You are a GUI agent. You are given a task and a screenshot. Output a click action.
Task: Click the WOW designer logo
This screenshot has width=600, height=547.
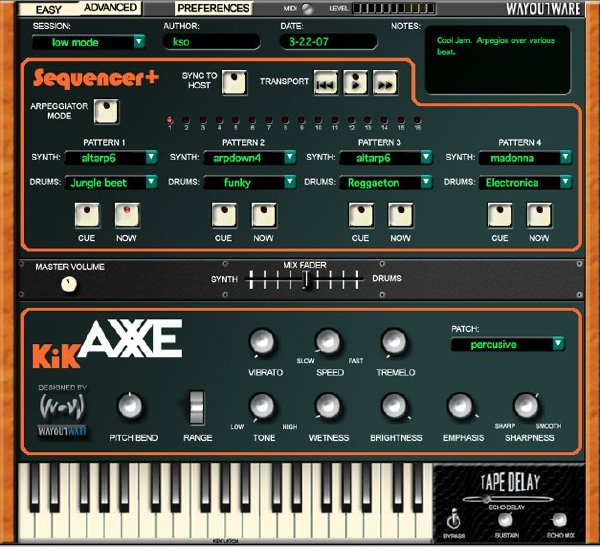pyautogui.click(x=62, y=407)
